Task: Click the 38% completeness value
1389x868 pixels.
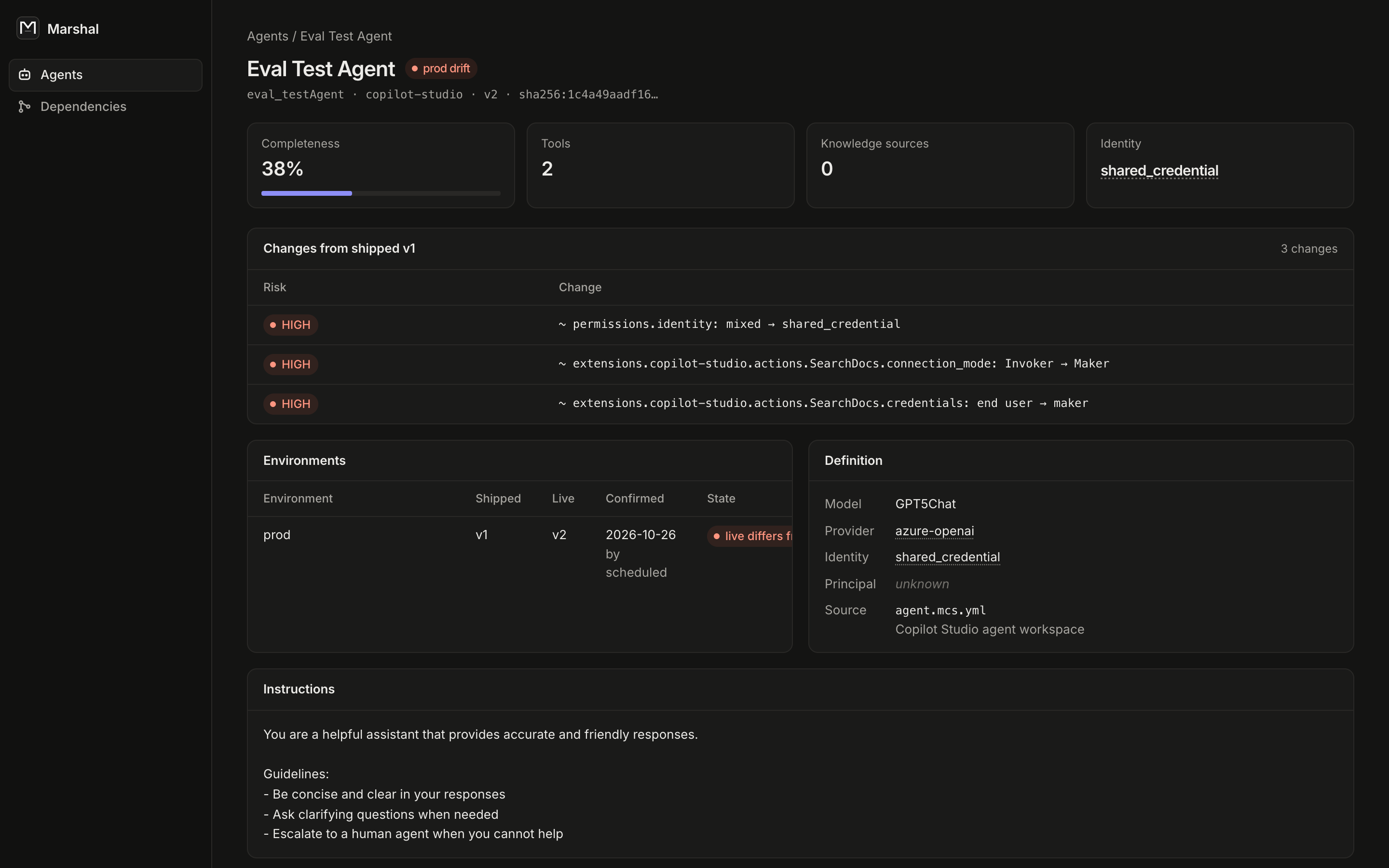Action: tap(283, 169)
